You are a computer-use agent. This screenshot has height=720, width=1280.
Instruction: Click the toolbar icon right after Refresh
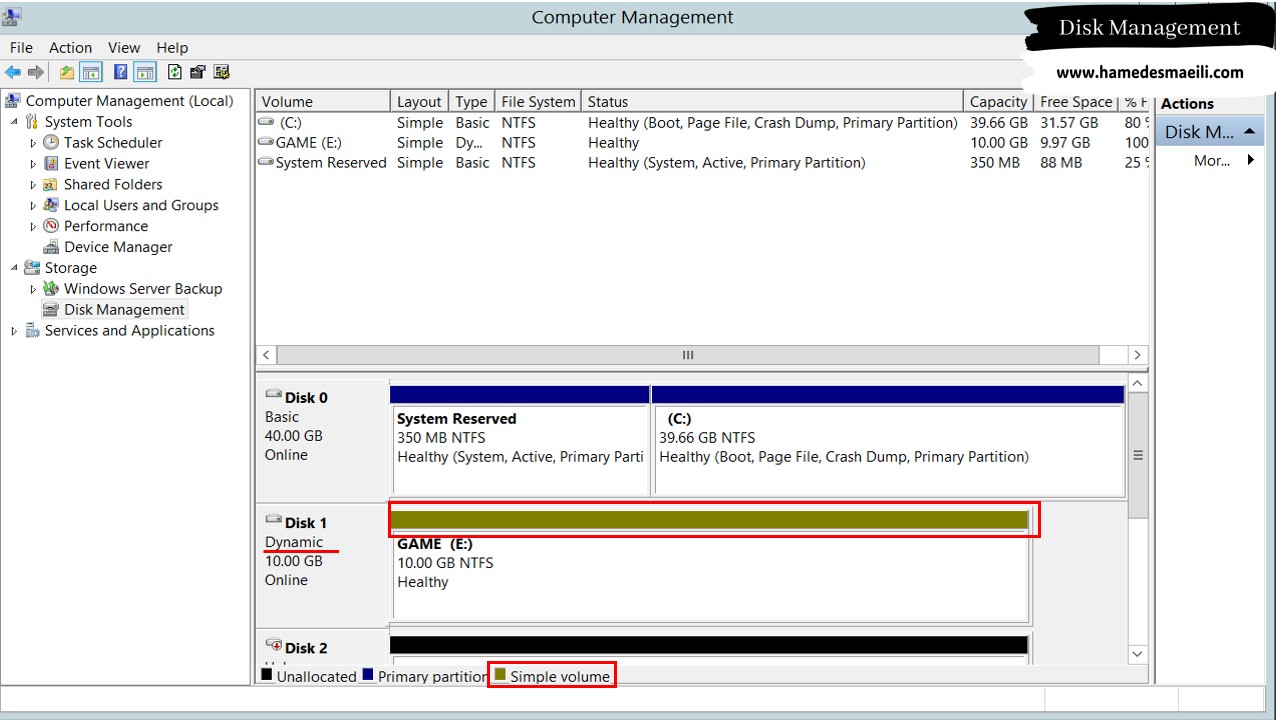pyautogui.click(x=198, y=72)
